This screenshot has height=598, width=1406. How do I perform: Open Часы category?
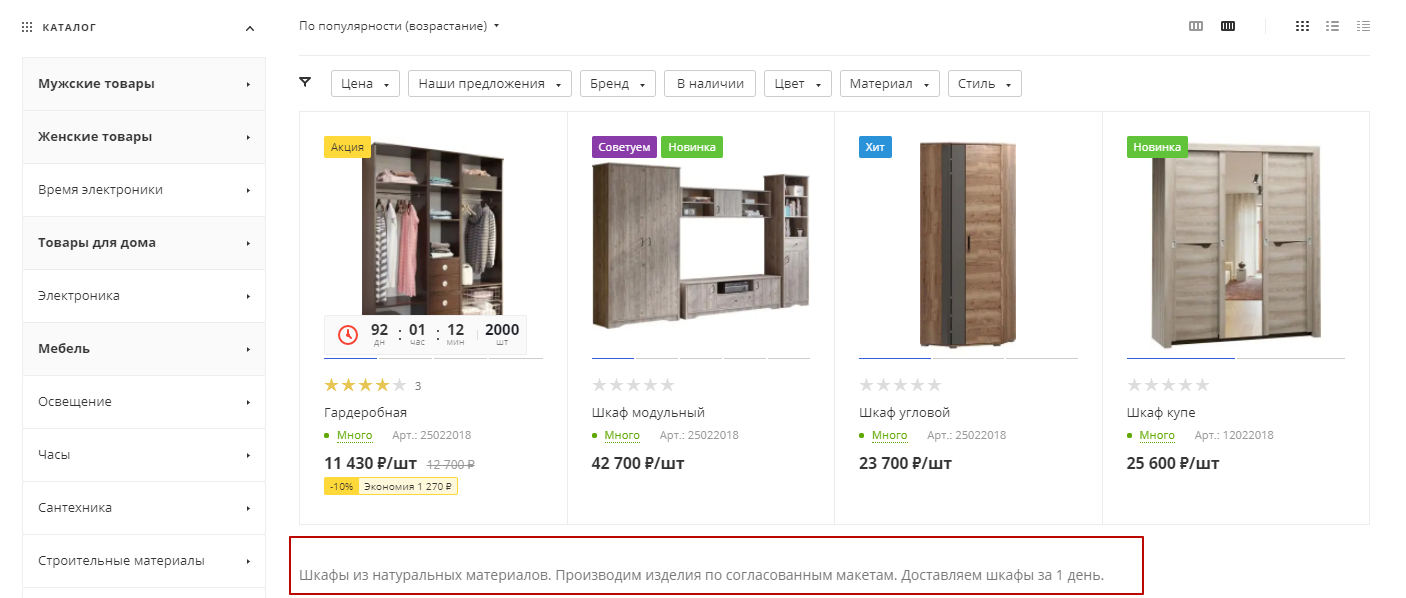point(144,455)
